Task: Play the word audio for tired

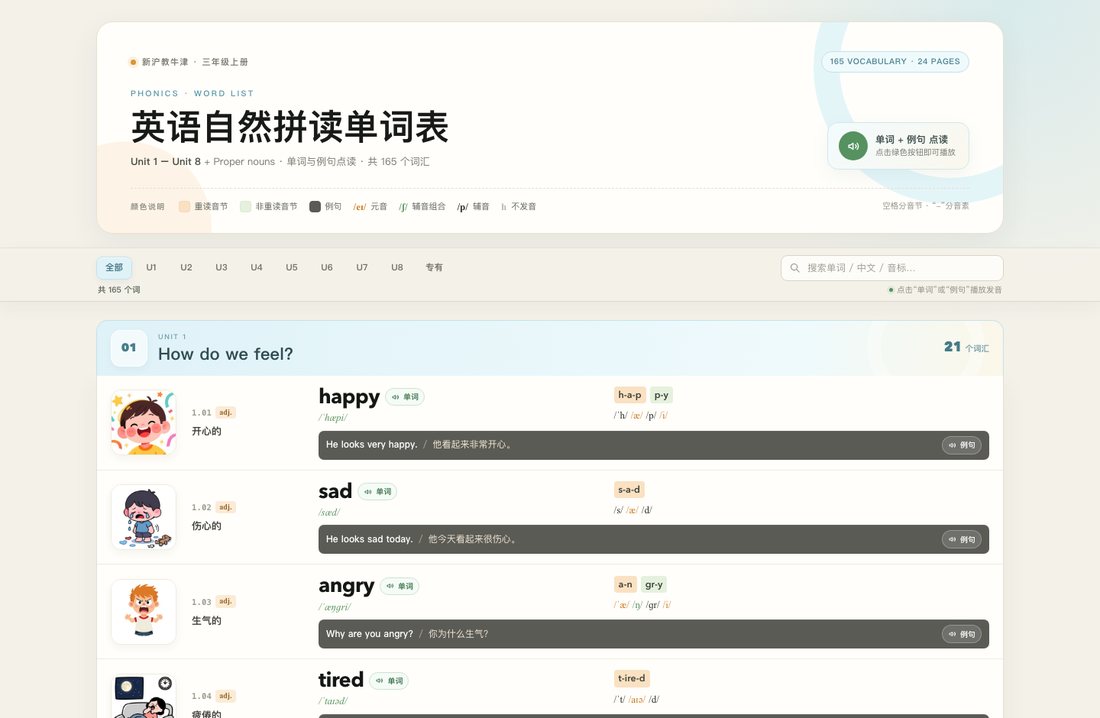Action: [x=389, y=681]
